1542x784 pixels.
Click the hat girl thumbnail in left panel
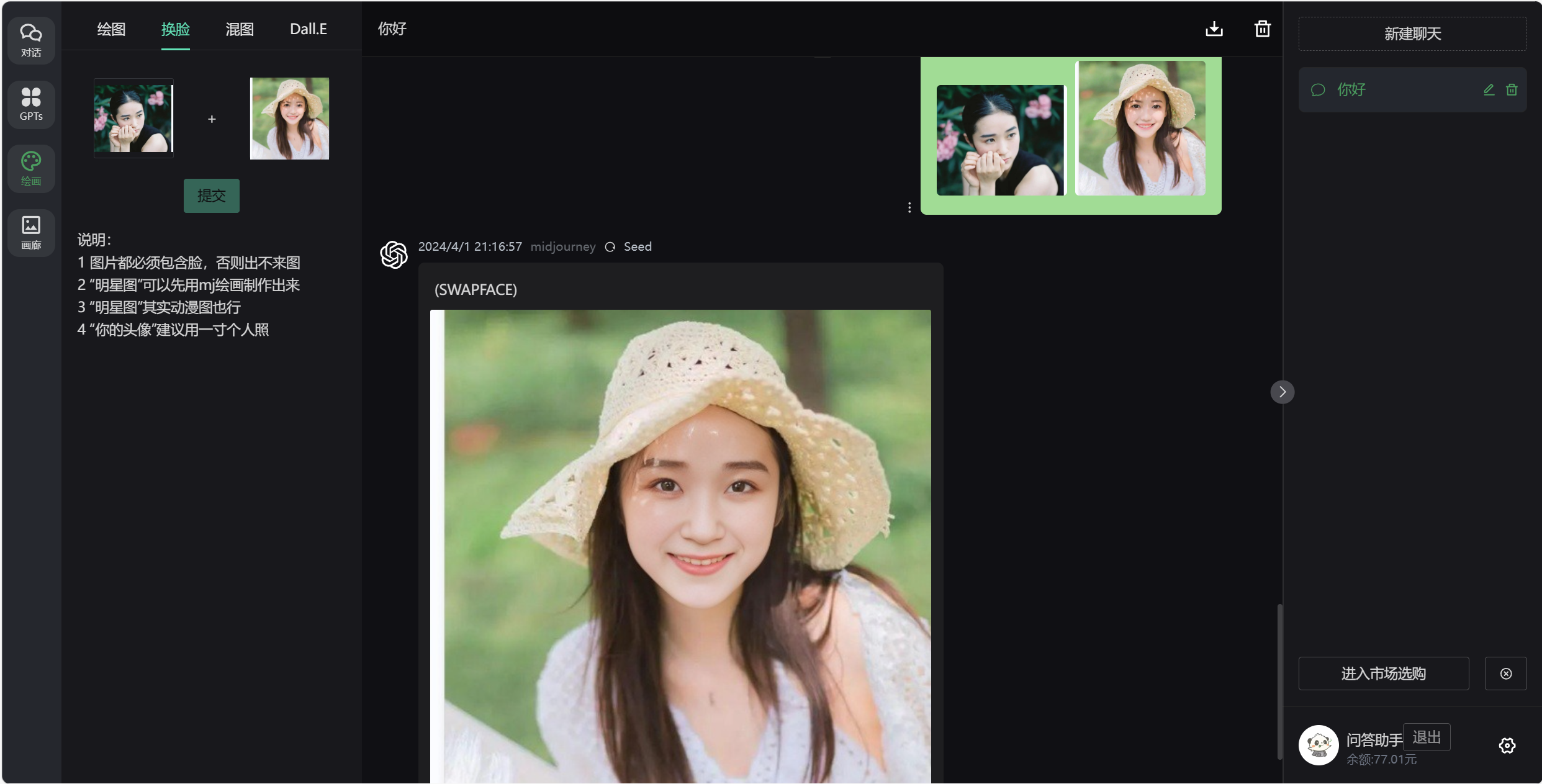click(x=289, y=119)
